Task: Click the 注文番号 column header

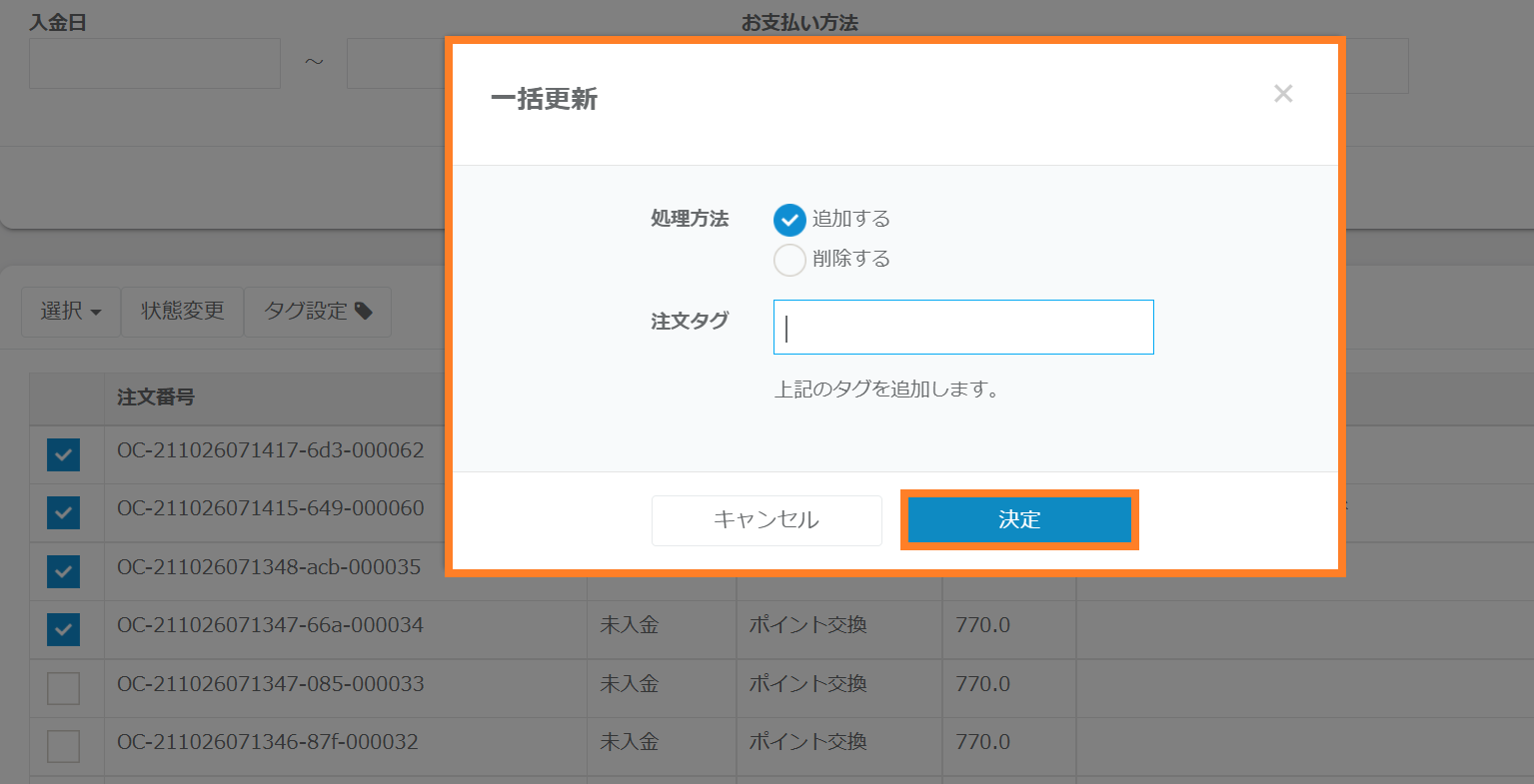Action: (156, 397)
